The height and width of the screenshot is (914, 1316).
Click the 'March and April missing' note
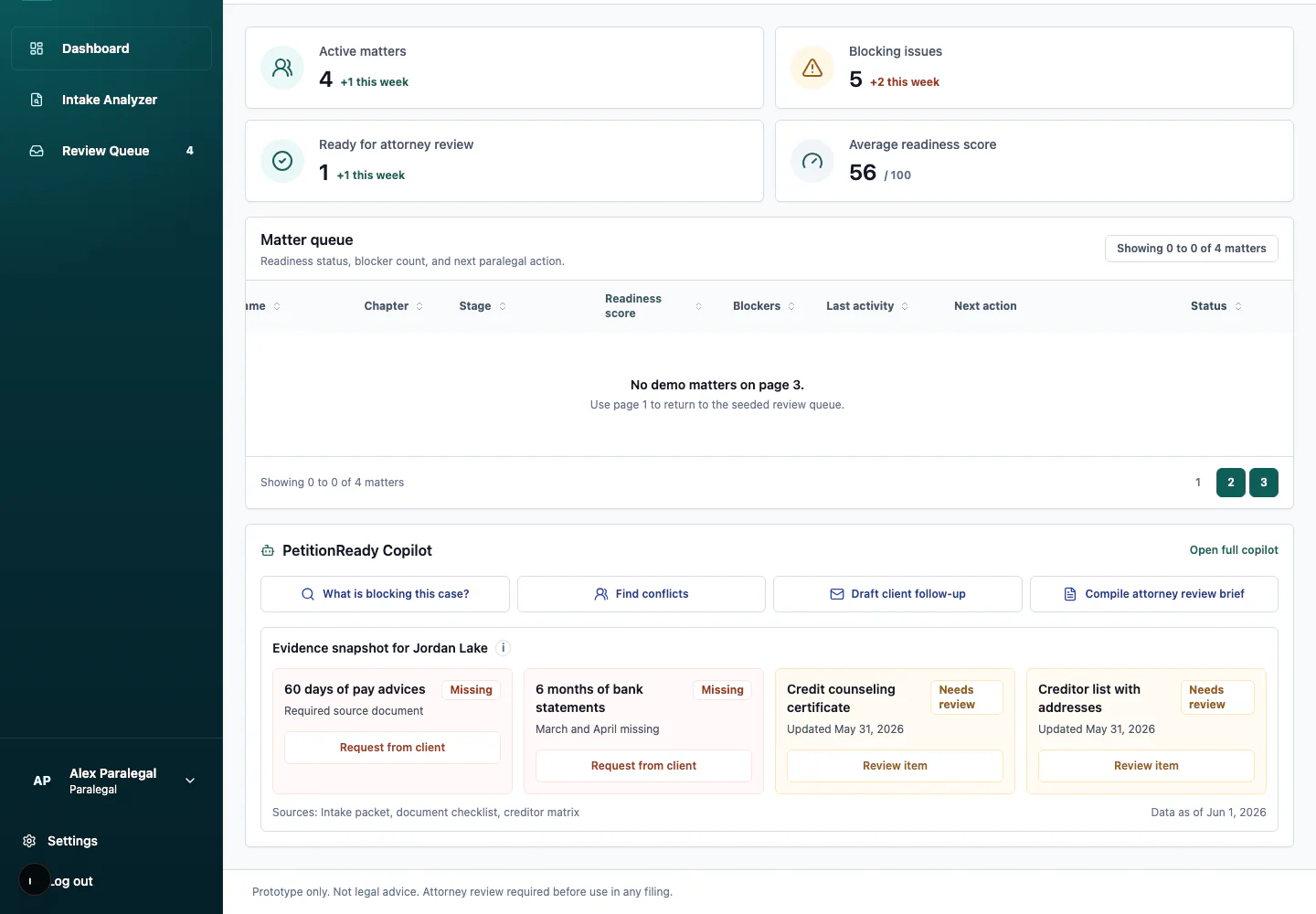point(597,729)
